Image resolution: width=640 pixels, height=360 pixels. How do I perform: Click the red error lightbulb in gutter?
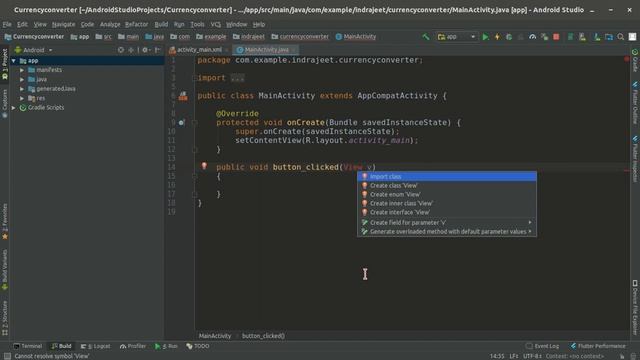click(204, 166)
